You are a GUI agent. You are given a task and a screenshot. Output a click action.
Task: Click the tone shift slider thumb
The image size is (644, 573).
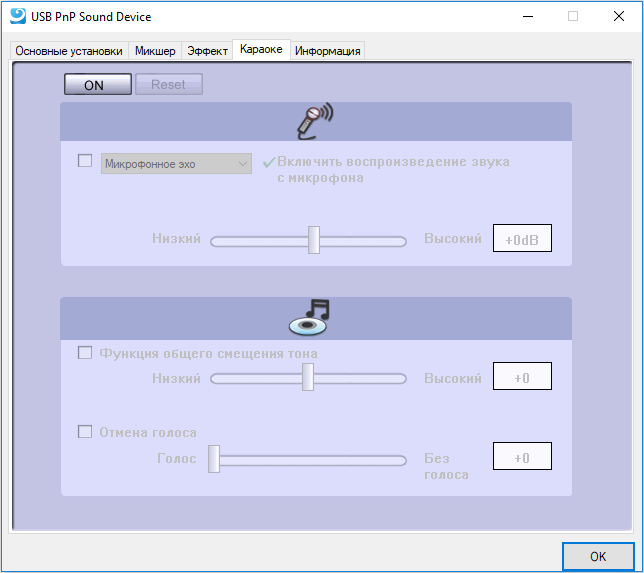point(308,377)
